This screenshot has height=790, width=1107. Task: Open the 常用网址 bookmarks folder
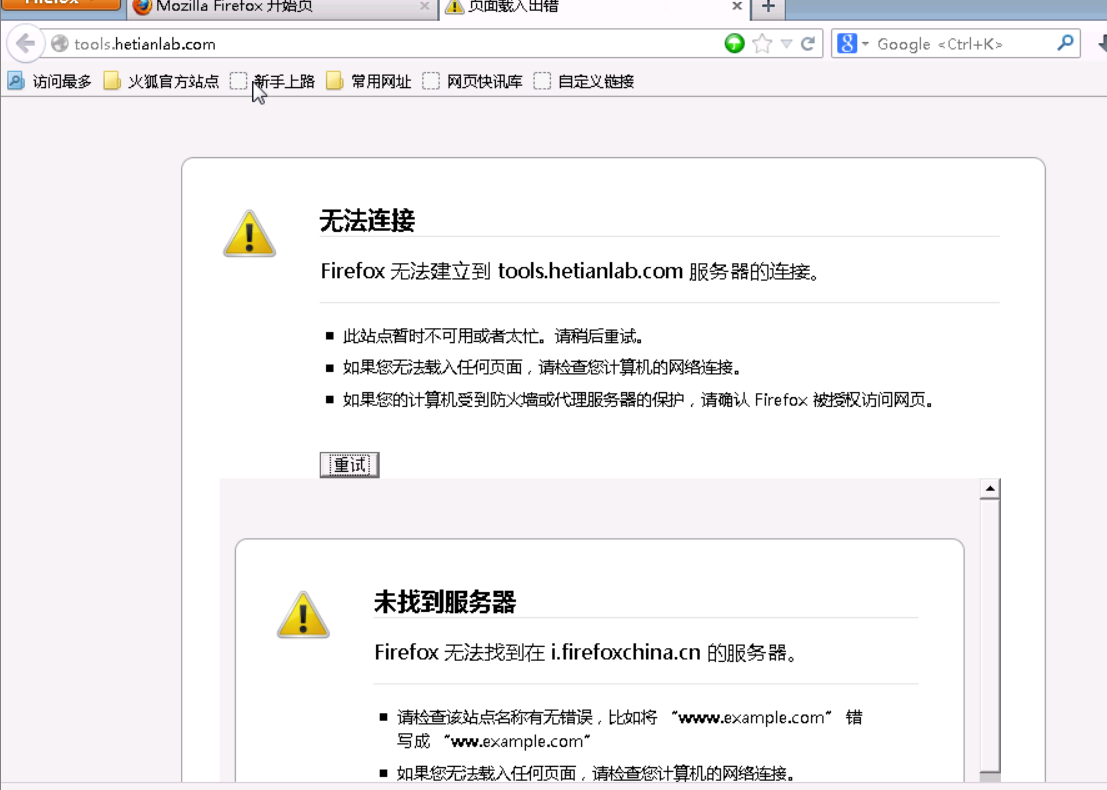point(369,82)
